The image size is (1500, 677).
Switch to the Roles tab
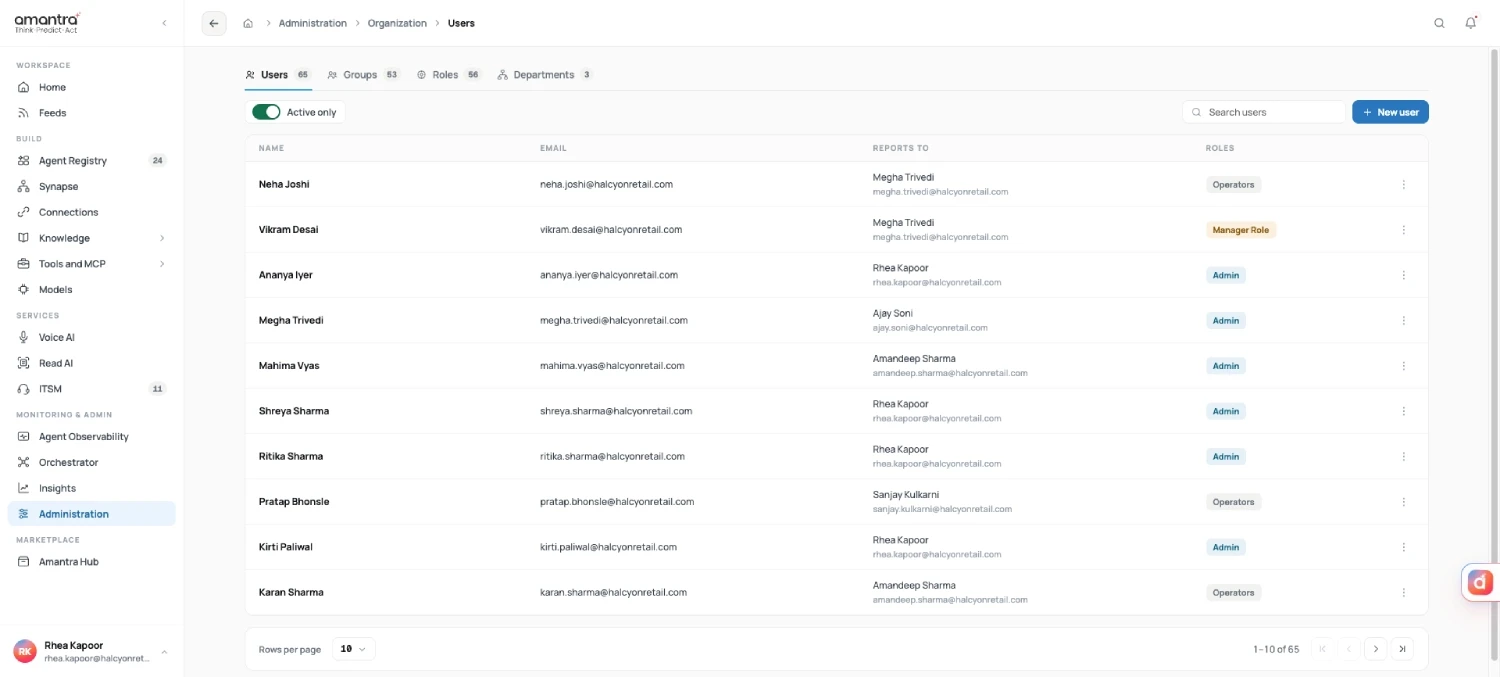(449, 75)
